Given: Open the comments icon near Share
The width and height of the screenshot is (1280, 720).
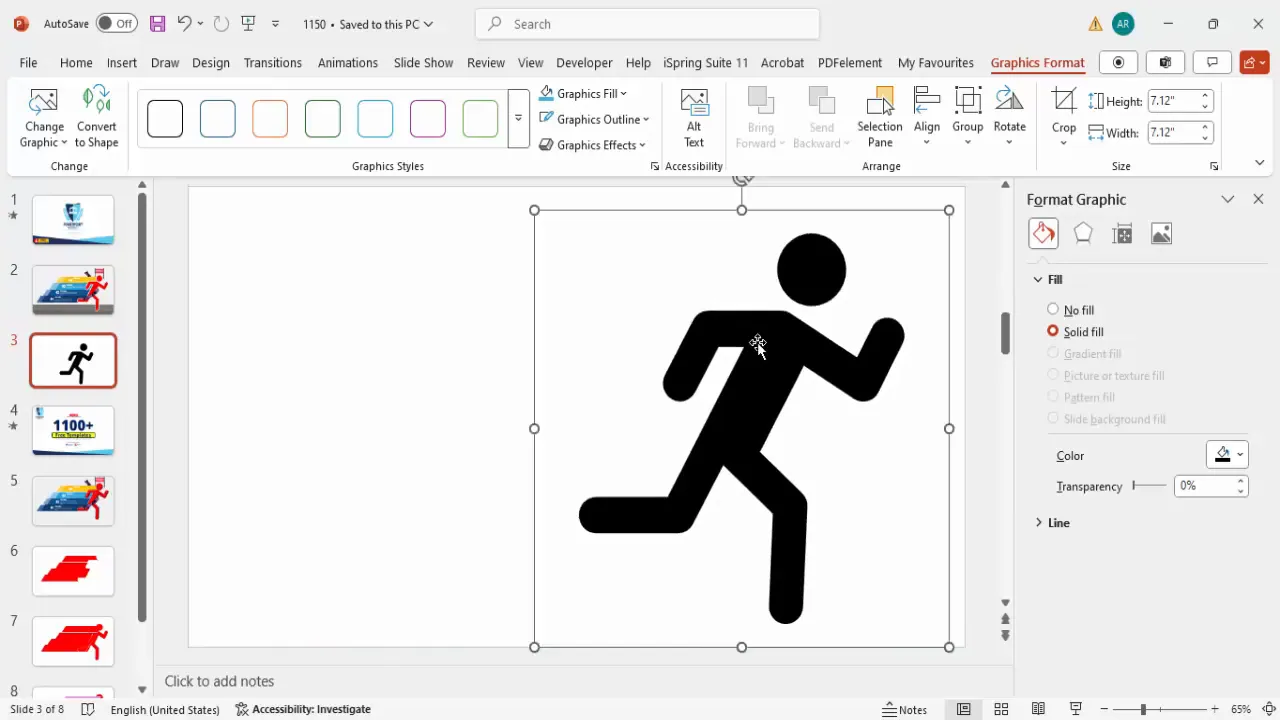Looking at the screenshot, I should [x=1212, y=62].
